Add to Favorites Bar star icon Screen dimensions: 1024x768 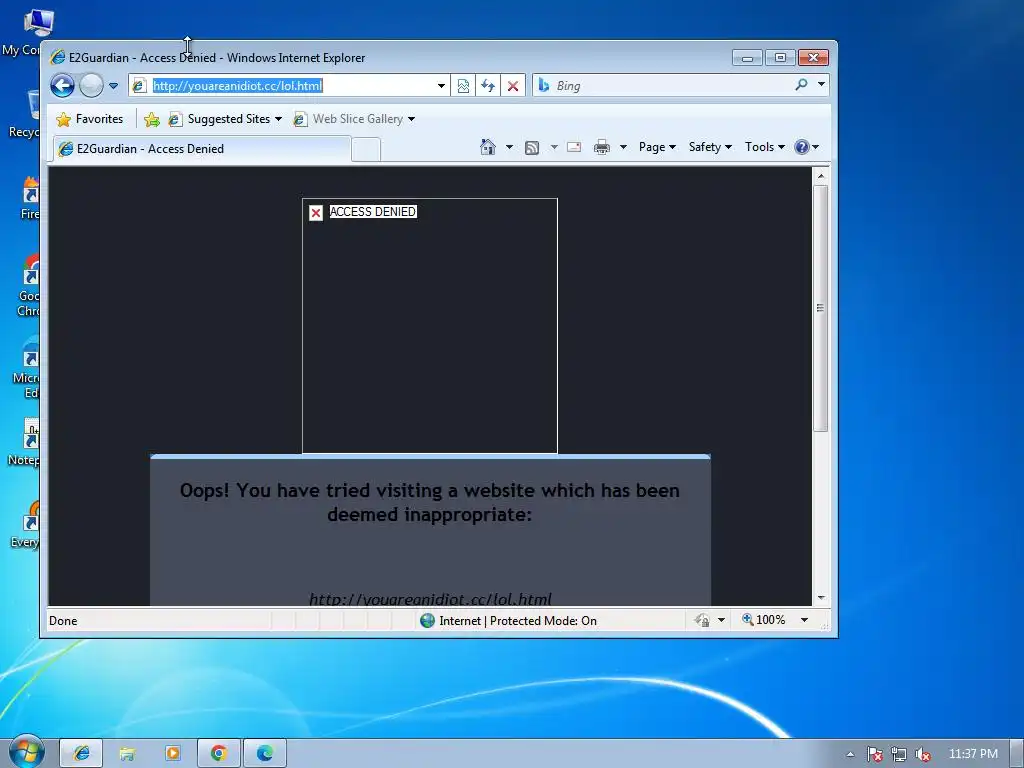pyautogui.click(x=152, y=119)
